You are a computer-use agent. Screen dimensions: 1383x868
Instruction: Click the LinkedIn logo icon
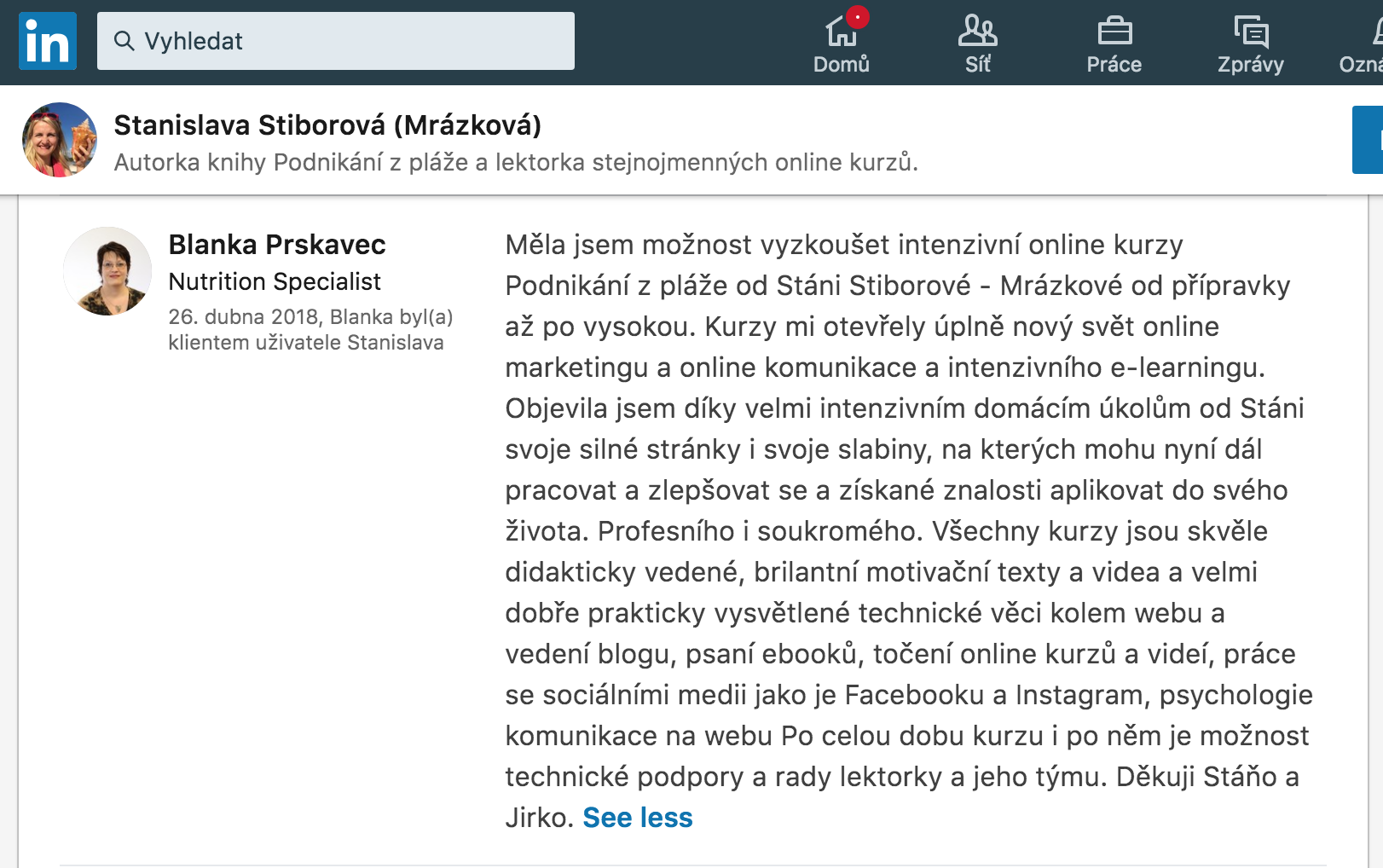48,41
